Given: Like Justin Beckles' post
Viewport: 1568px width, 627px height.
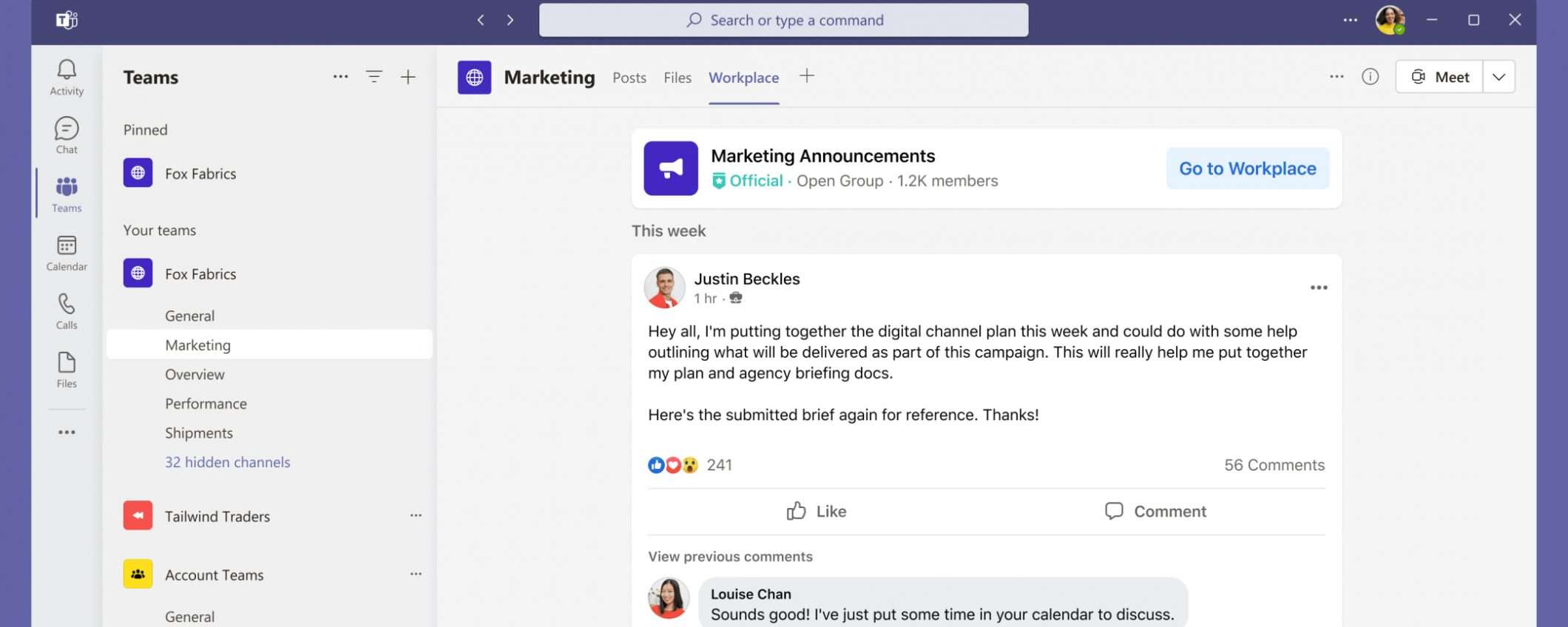Looking at the screenshot, I should [x=817, y=511].
